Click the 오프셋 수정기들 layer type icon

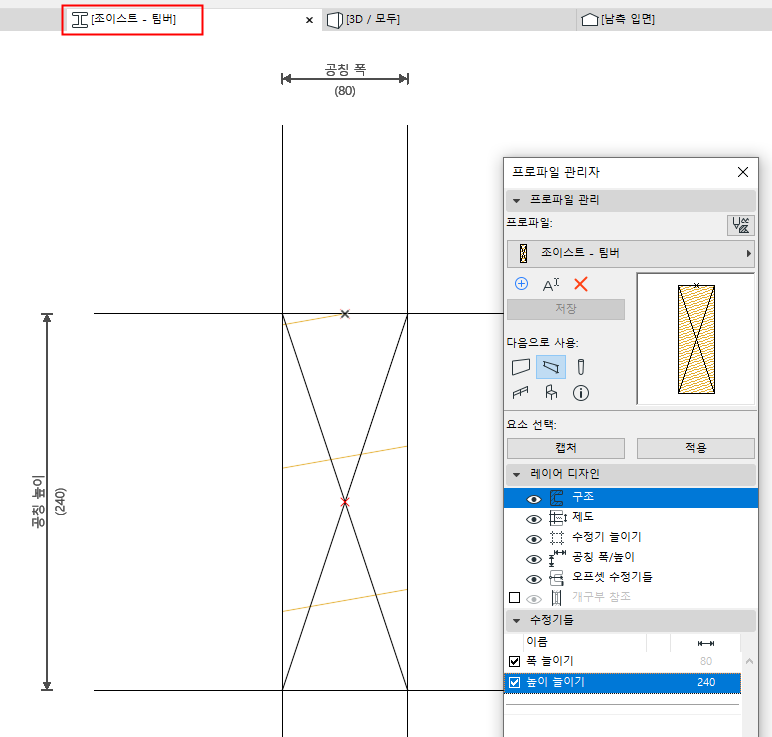coord(556,577)
